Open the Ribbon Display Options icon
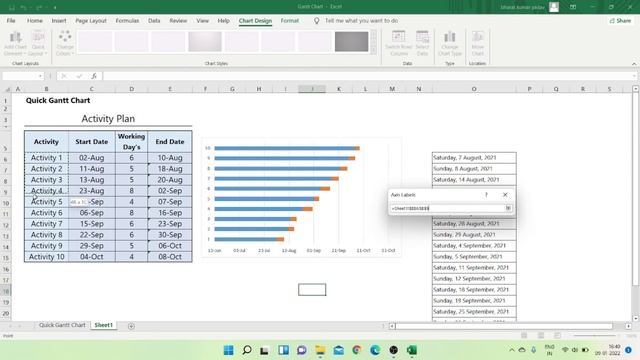Viewport: 640px width, 360px height. 573,7
